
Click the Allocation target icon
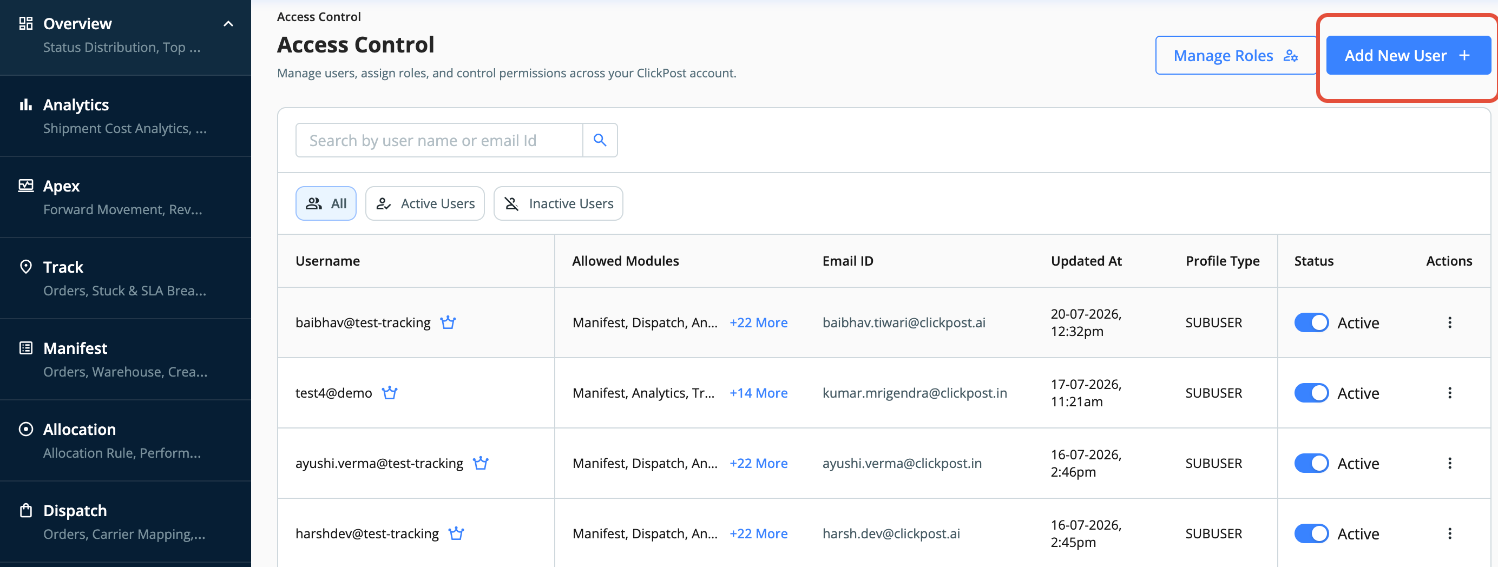coord(26,429)
